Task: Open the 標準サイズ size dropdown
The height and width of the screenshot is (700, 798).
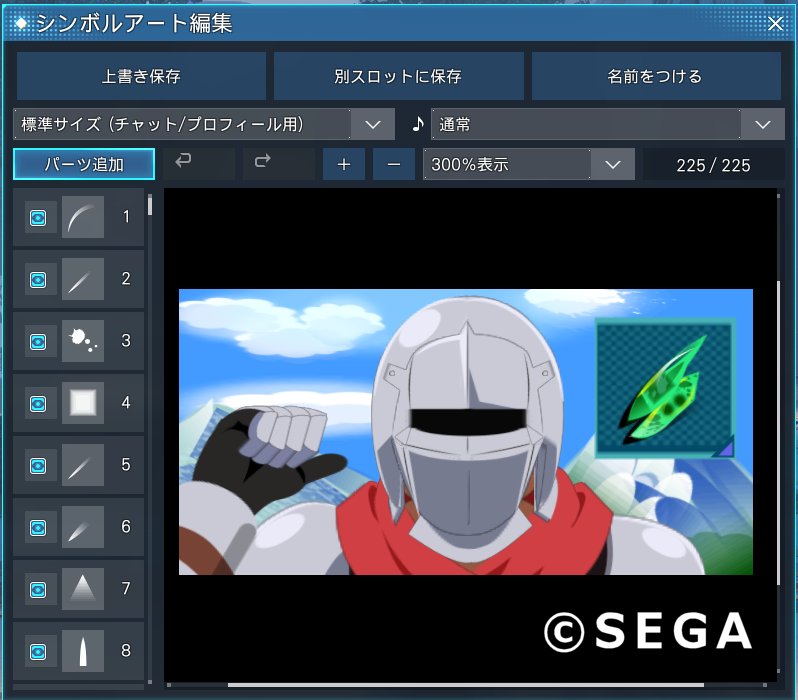Action: (x=204, y=124)
